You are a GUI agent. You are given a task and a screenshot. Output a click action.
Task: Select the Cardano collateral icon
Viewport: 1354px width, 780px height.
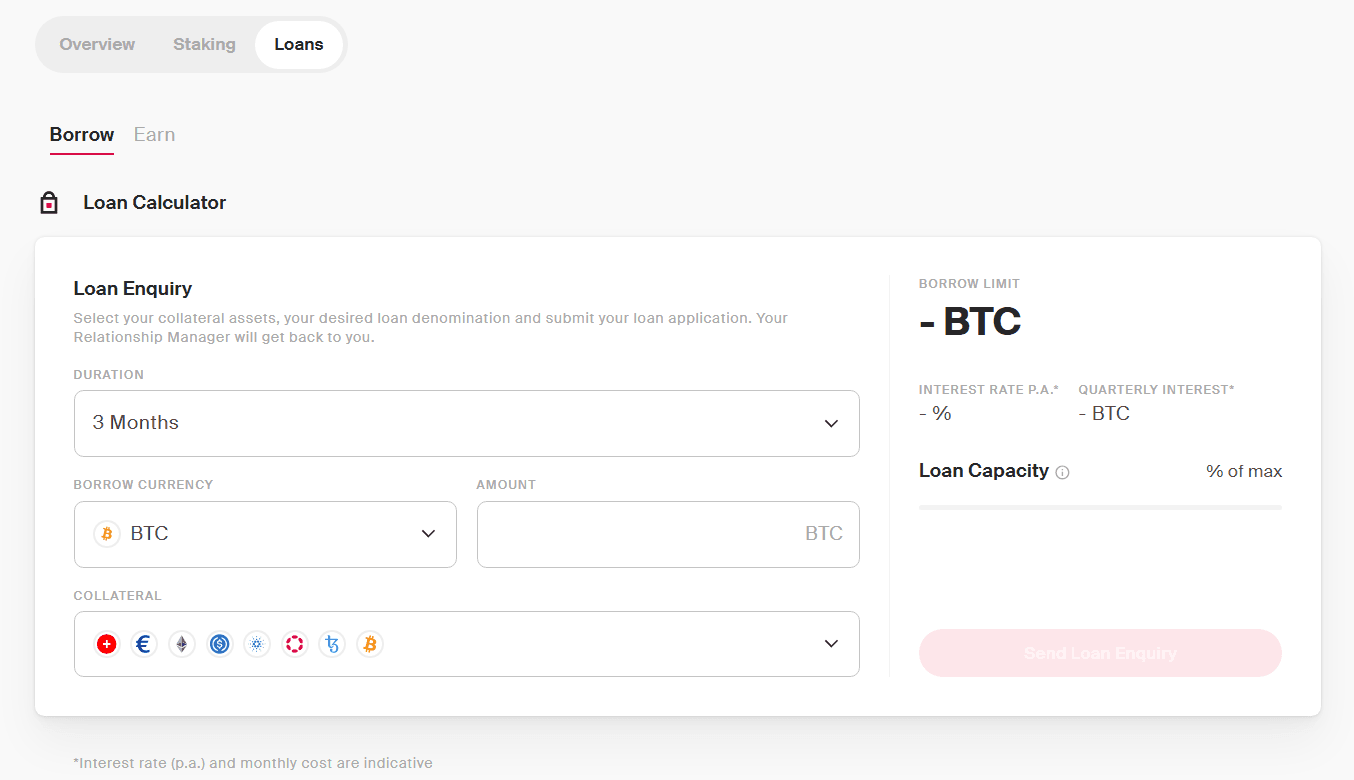pos(257,644)
